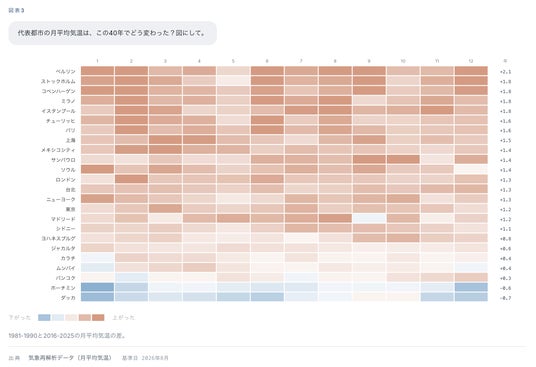Click the ベルリン January heatmap cell
Image resolution: width=536 pixels, height=367 pixels.
click(x=97, y=71)
